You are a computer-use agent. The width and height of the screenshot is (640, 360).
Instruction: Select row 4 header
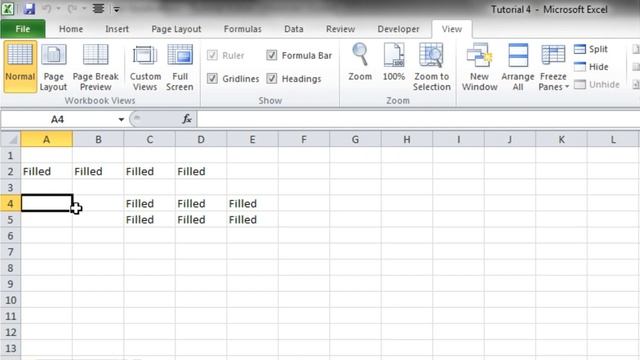click(x=10, y=203)
